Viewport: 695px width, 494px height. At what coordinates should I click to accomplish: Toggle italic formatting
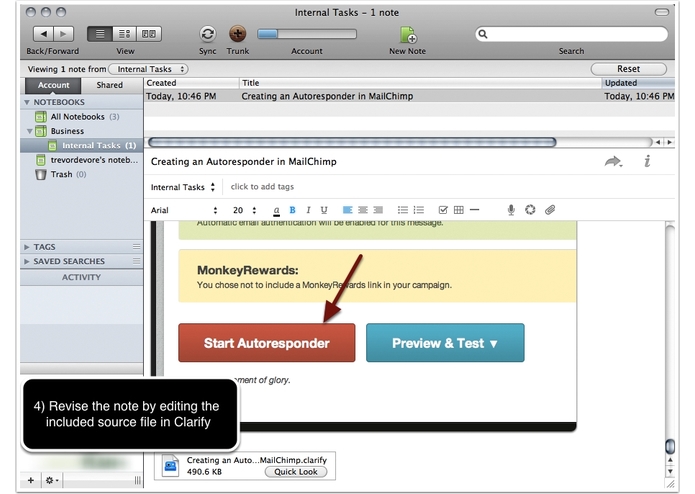tap(308, 210)
